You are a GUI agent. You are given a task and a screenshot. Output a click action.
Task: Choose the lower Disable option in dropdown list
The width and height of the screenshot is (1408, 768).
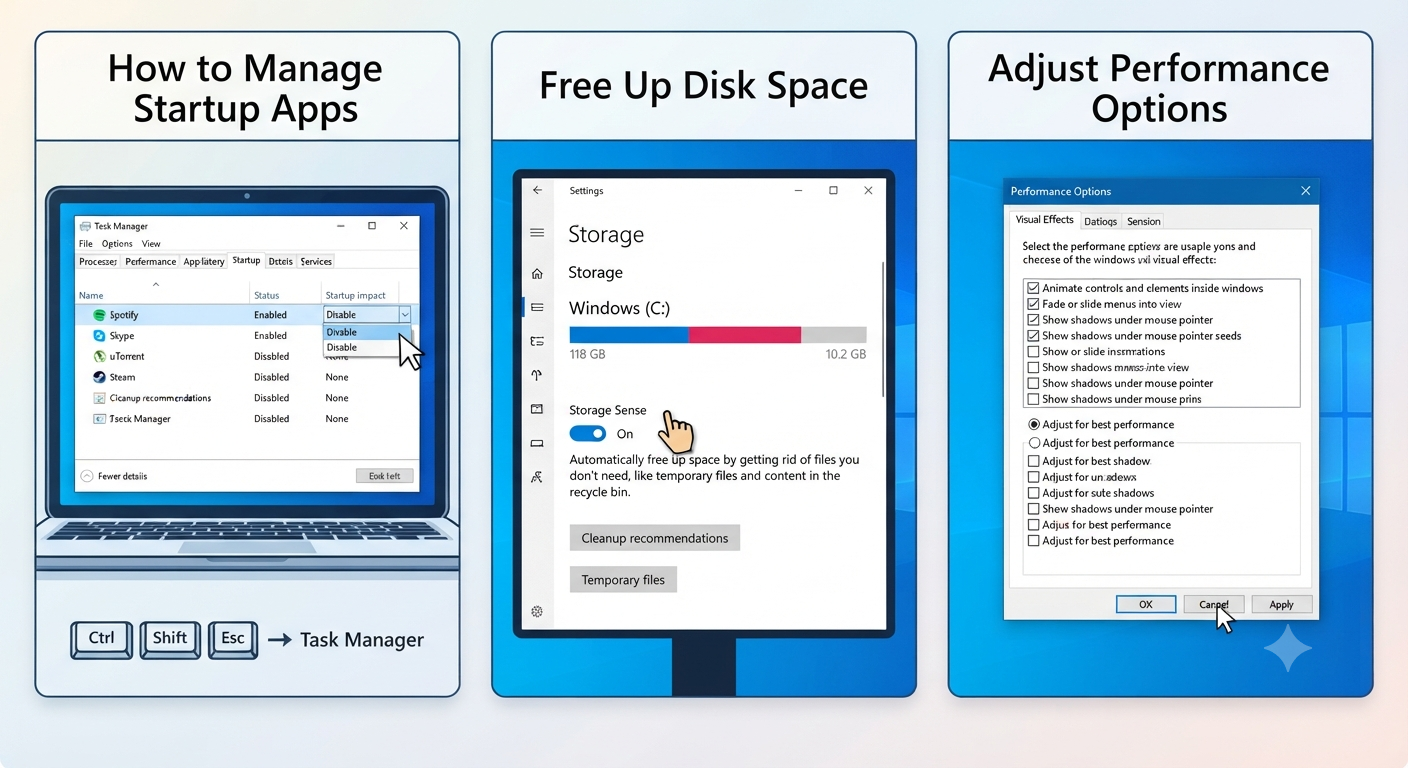[x=366, y=348]
